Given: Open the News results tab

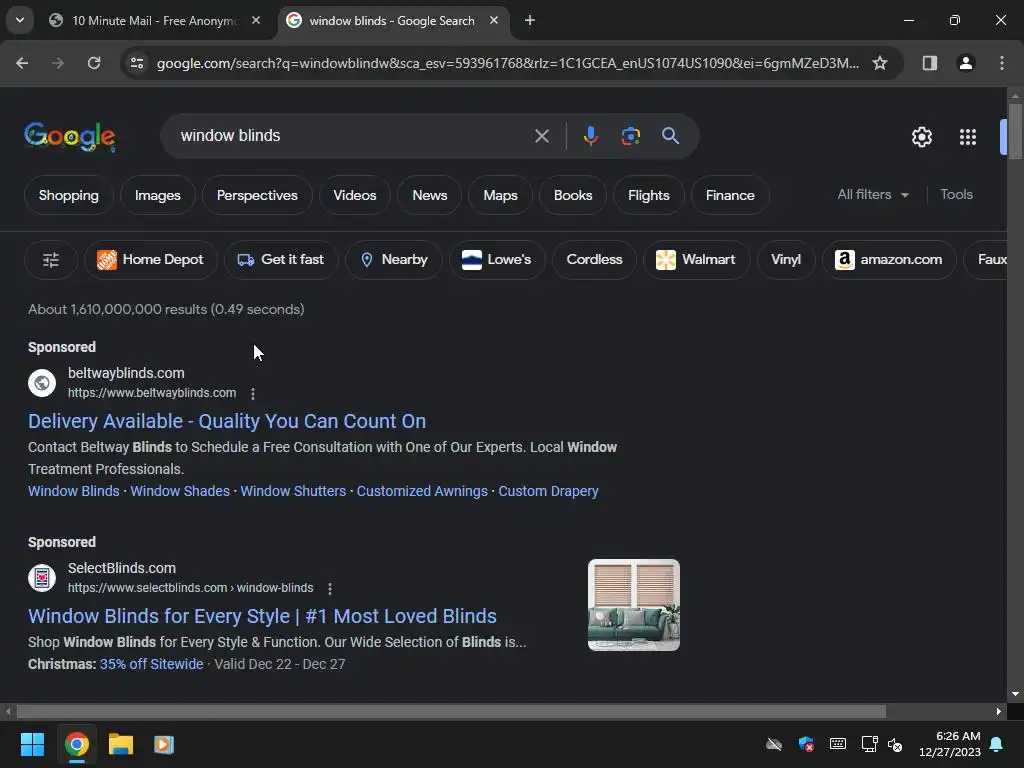Looking at the screenshot, I should (430, 195).
